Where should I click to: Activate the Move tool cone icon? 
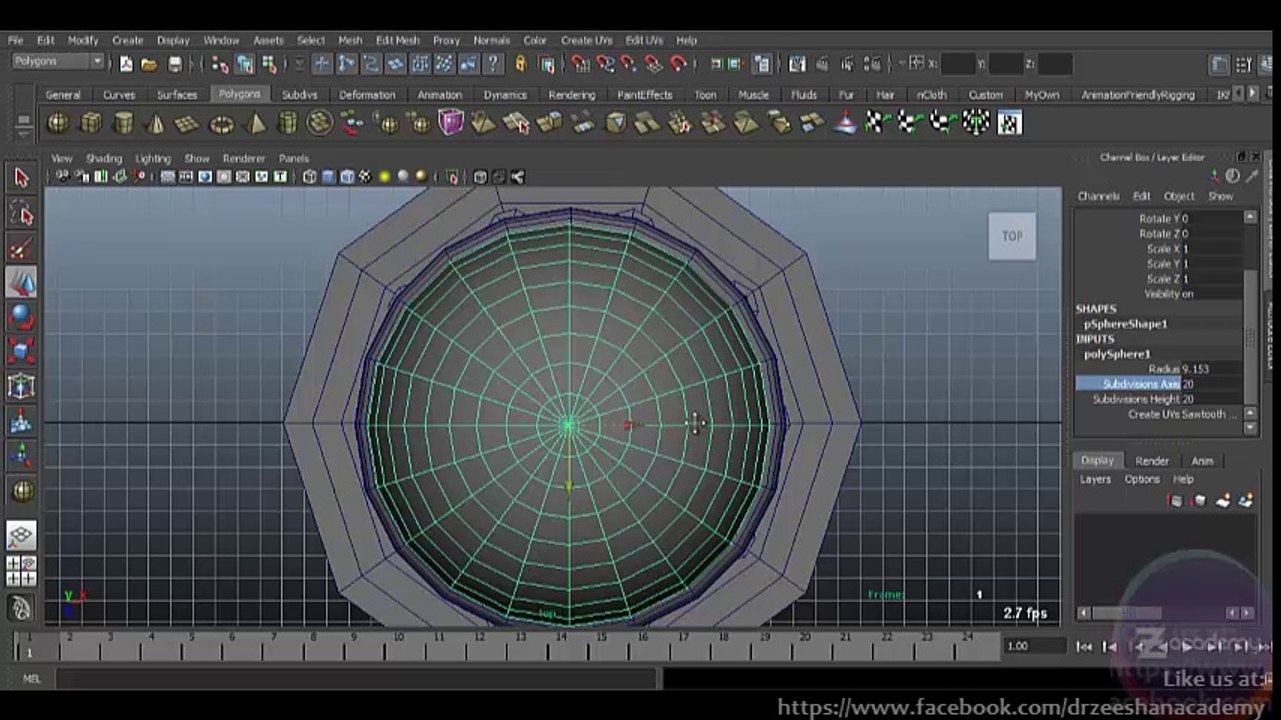[21, 283]
